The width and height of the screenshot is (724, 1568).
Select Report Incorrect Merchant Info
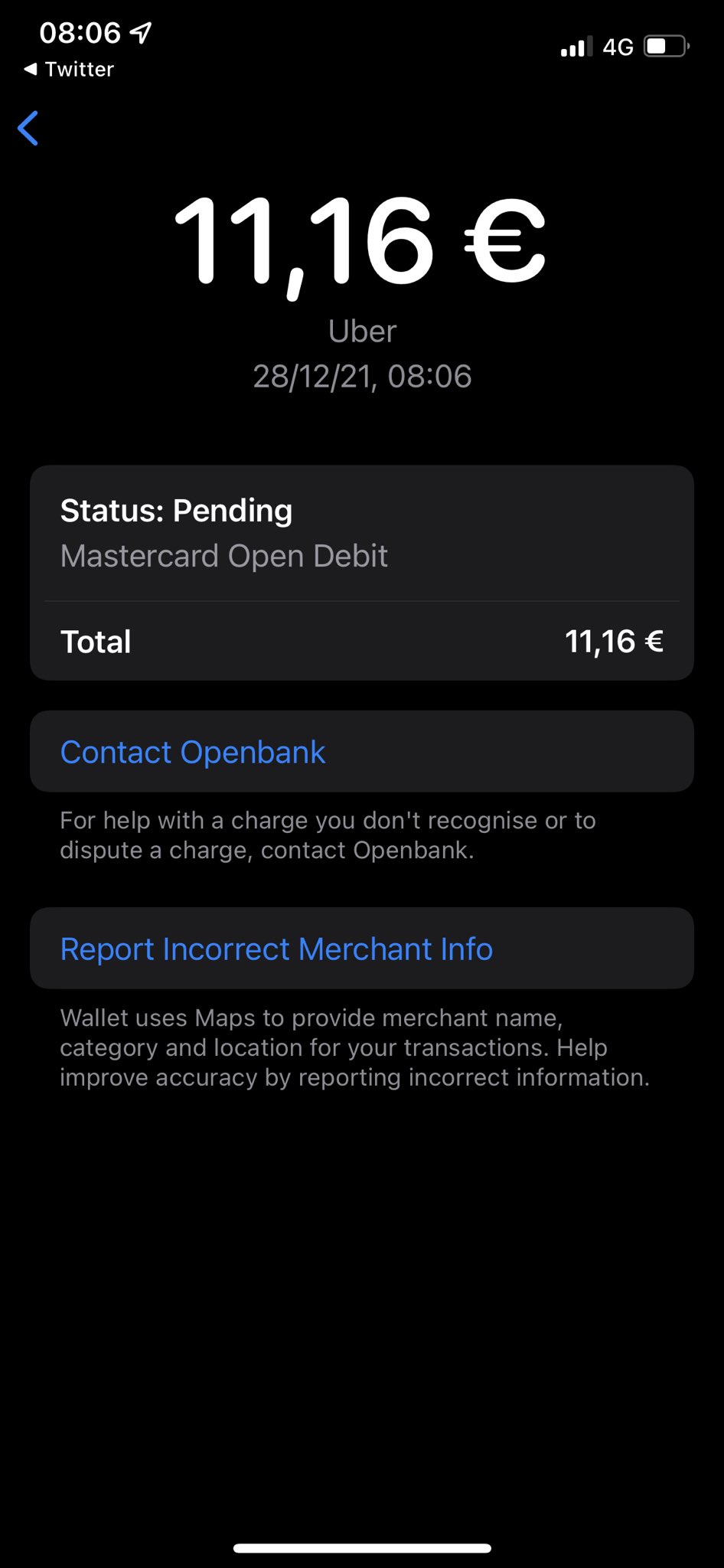(x=276, y=949)
